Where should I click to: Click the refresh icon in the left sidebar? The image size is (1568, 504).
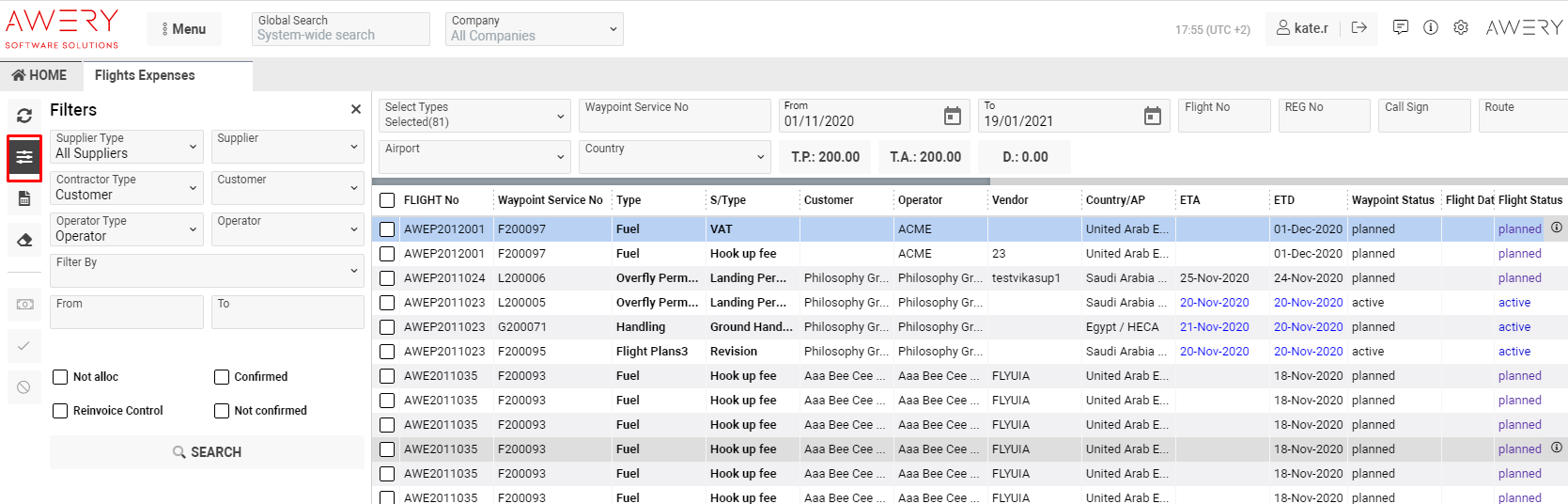[x=24, y=116]
